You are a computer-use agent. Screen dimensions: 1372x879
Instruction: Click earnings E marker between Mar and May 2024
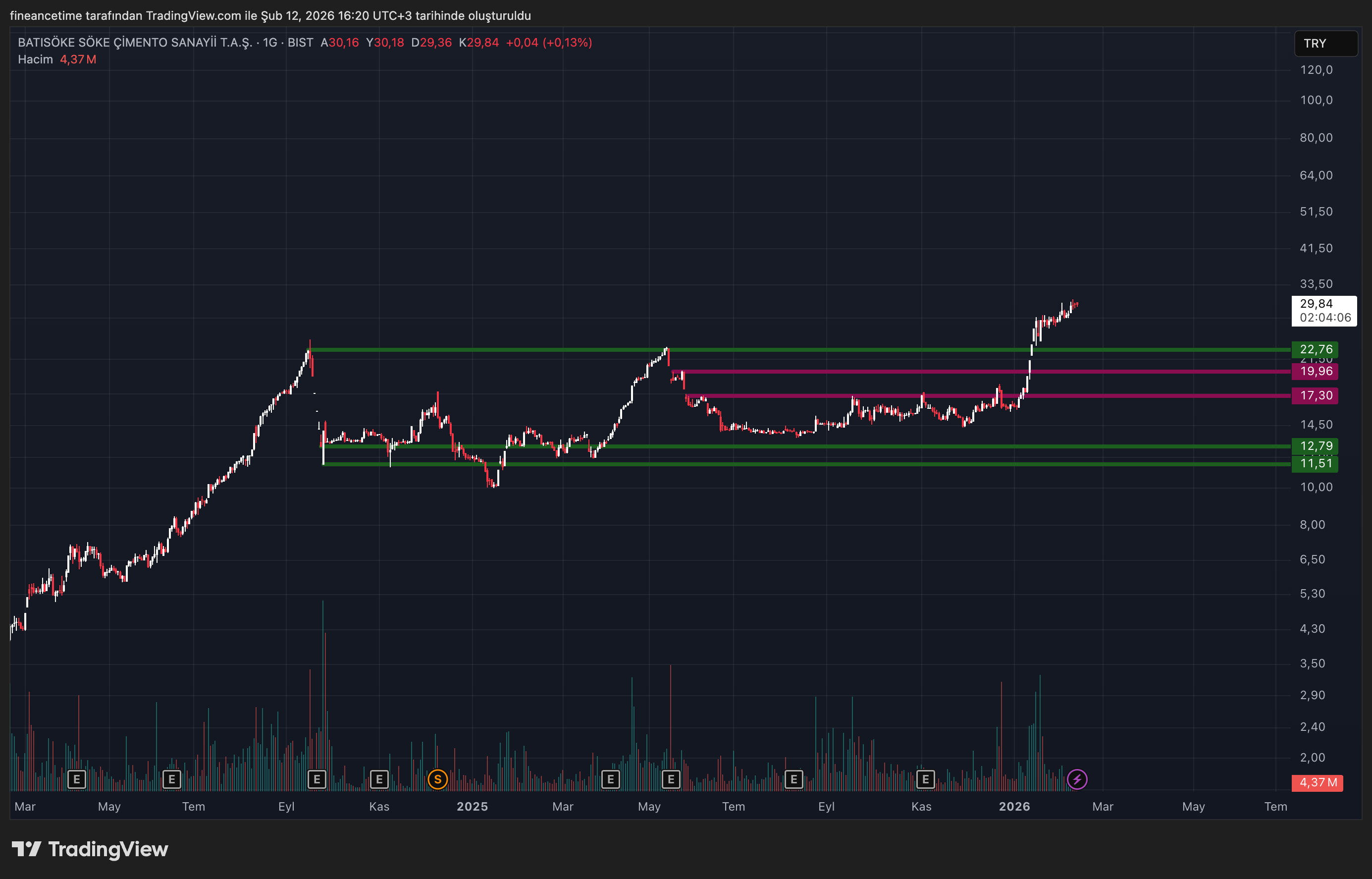point(76,779)
